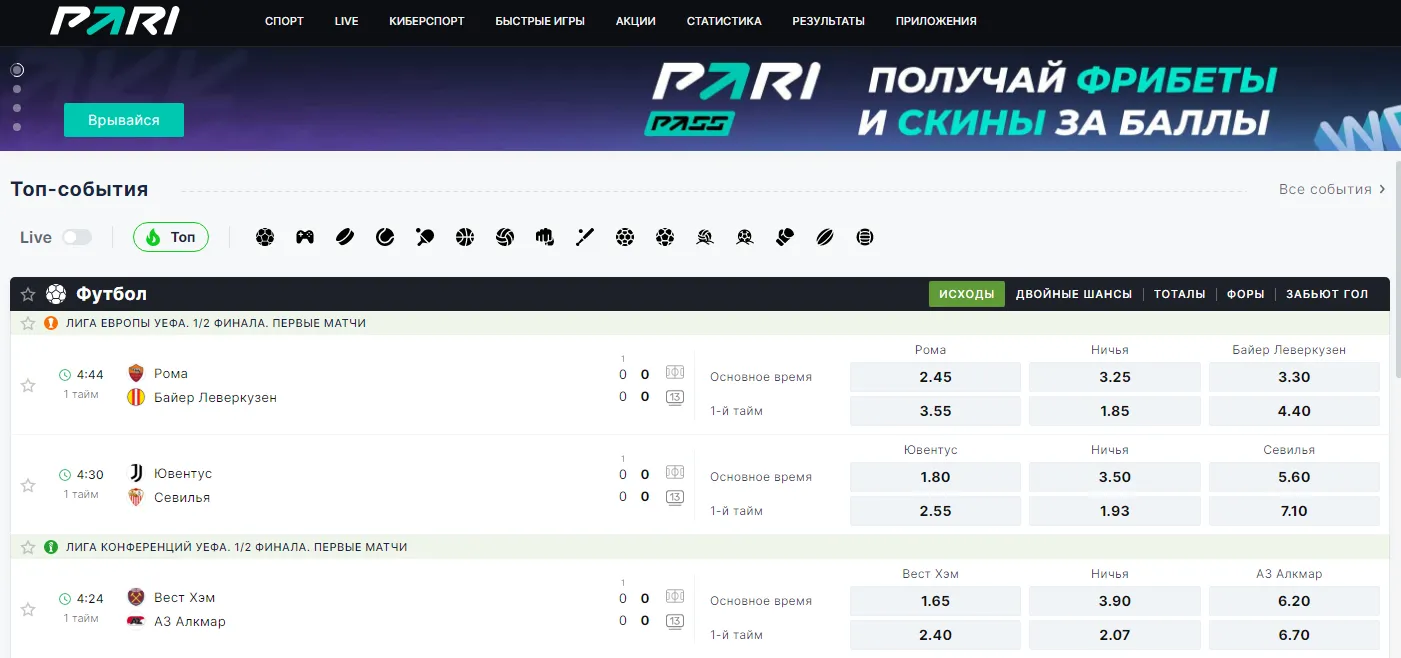Toggle the Live events switch
This screenshot has width=1401, height=658.
pos(76,237)
